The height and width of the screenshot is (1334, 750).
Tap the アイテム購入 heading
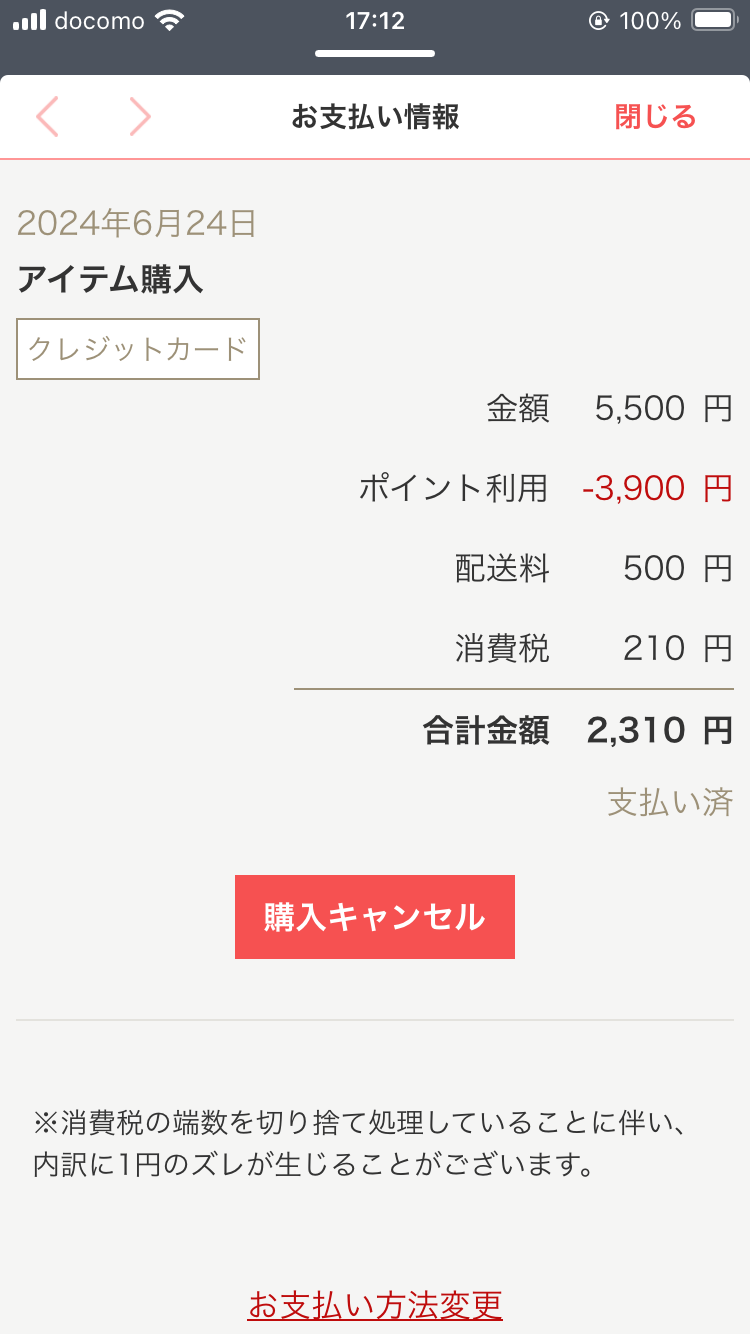pos(110,280)
